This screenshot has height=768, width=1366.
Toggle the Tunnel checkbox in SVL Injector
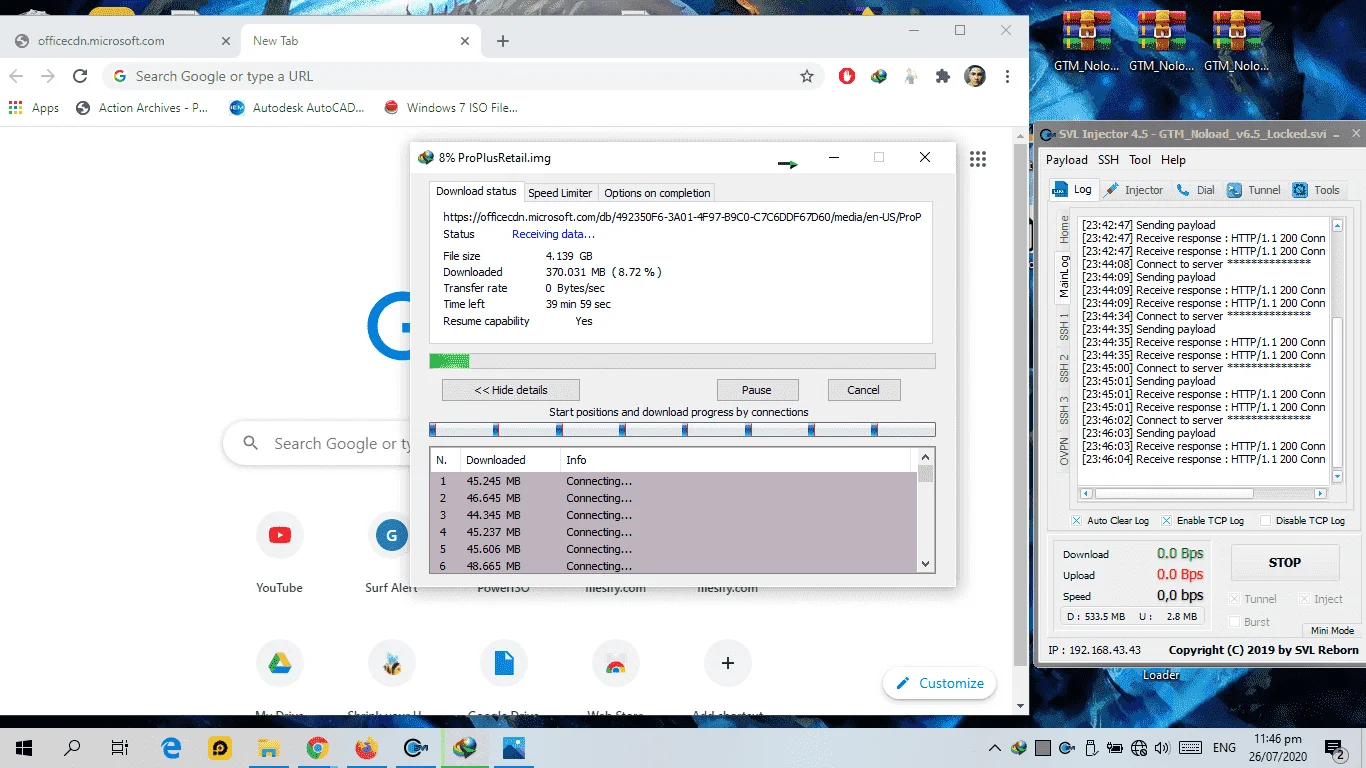click(x=1234, y=599)
